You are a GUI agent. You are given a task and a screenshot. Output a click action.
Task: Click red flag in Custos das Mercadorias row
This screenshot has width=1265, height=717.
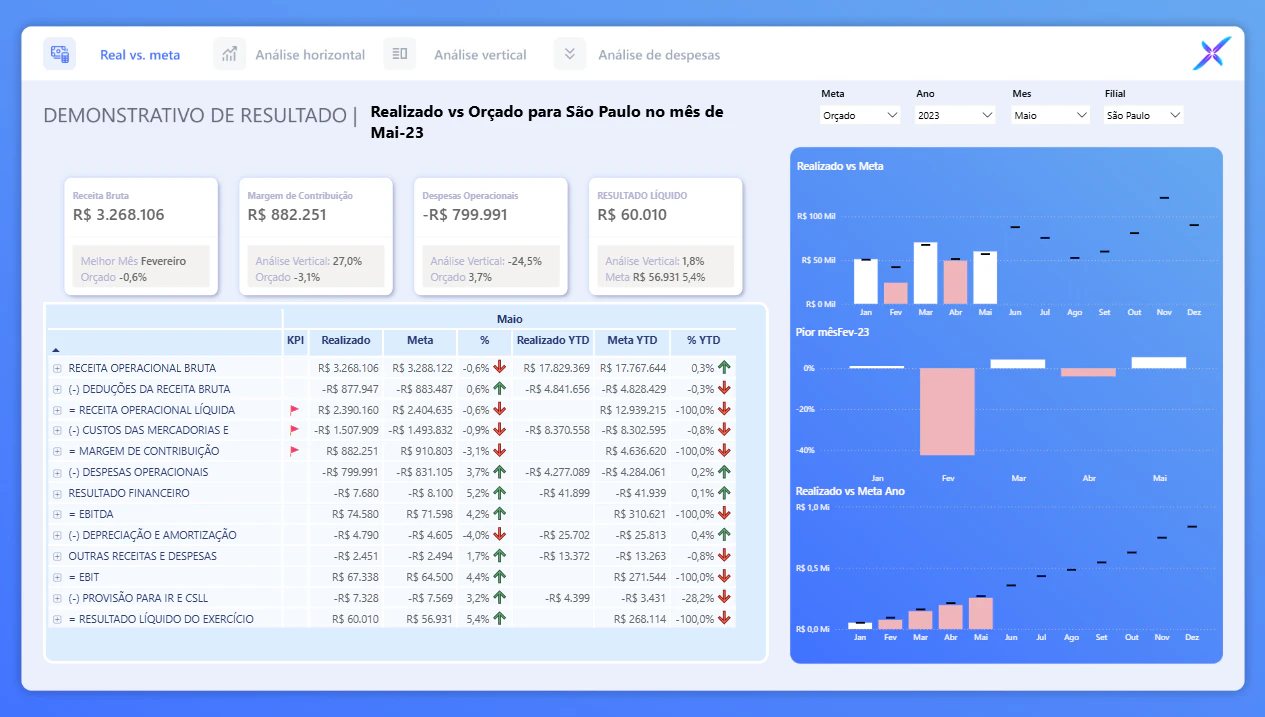tap(294, 430)
